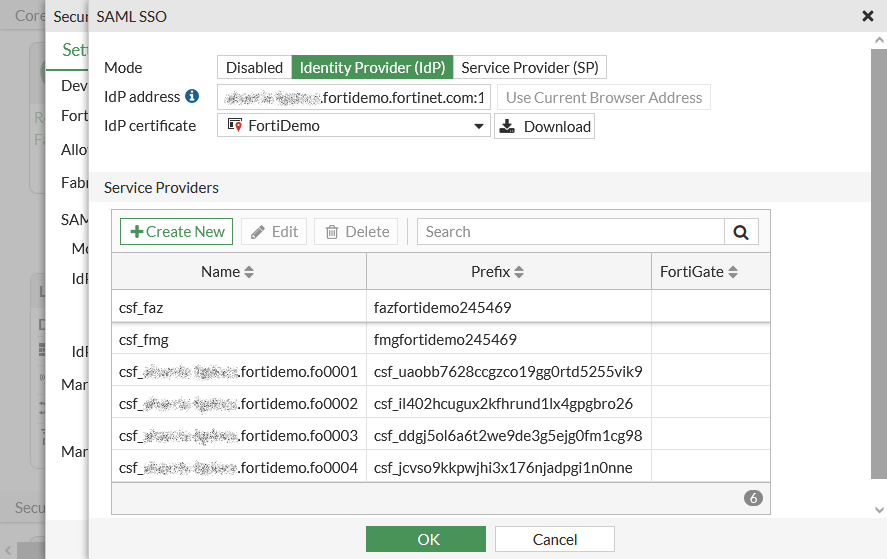The width and height of the screenshot is (887, 559).
Task: Open the IdP certificate dropdown
Action: [x=478, y=126]
